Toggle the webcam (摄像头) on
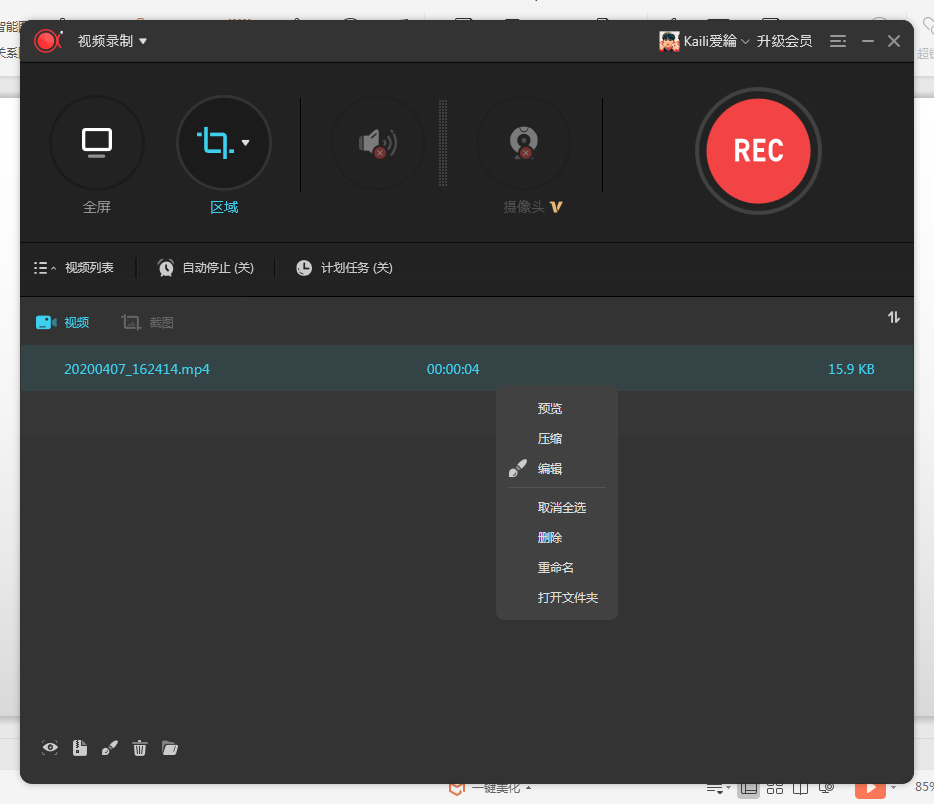The image size is (934, 804). pyautogui.click(x=524, y=143)
